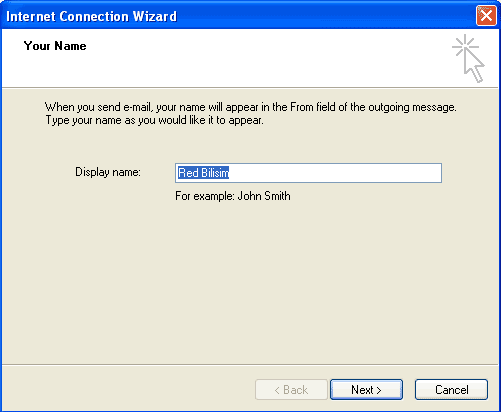This screenshot has height=412, width=501.
Task: Click the grayed-out Back button
Action: [291, 389]
